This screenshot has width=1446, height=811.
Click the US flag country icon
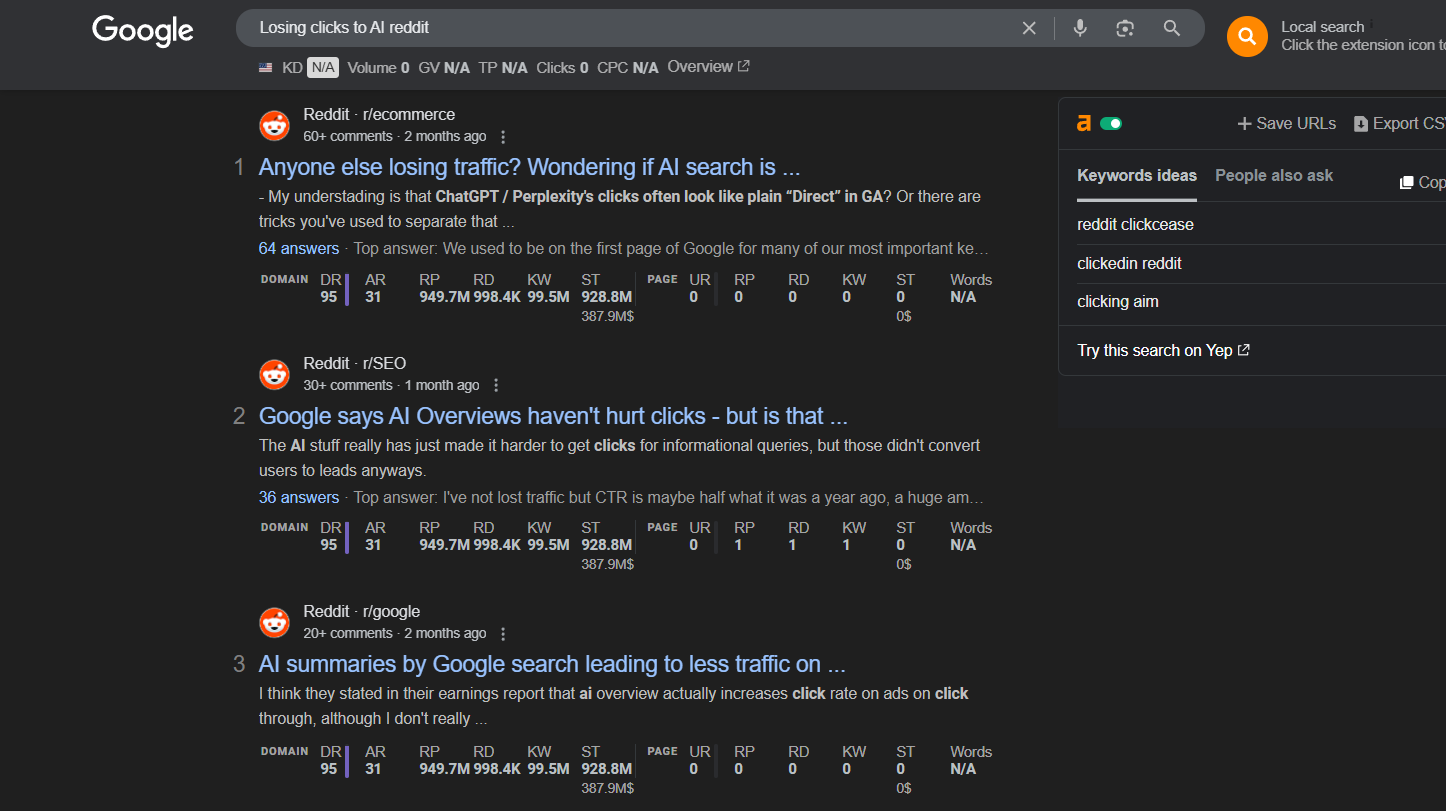[x=265, y=68]
